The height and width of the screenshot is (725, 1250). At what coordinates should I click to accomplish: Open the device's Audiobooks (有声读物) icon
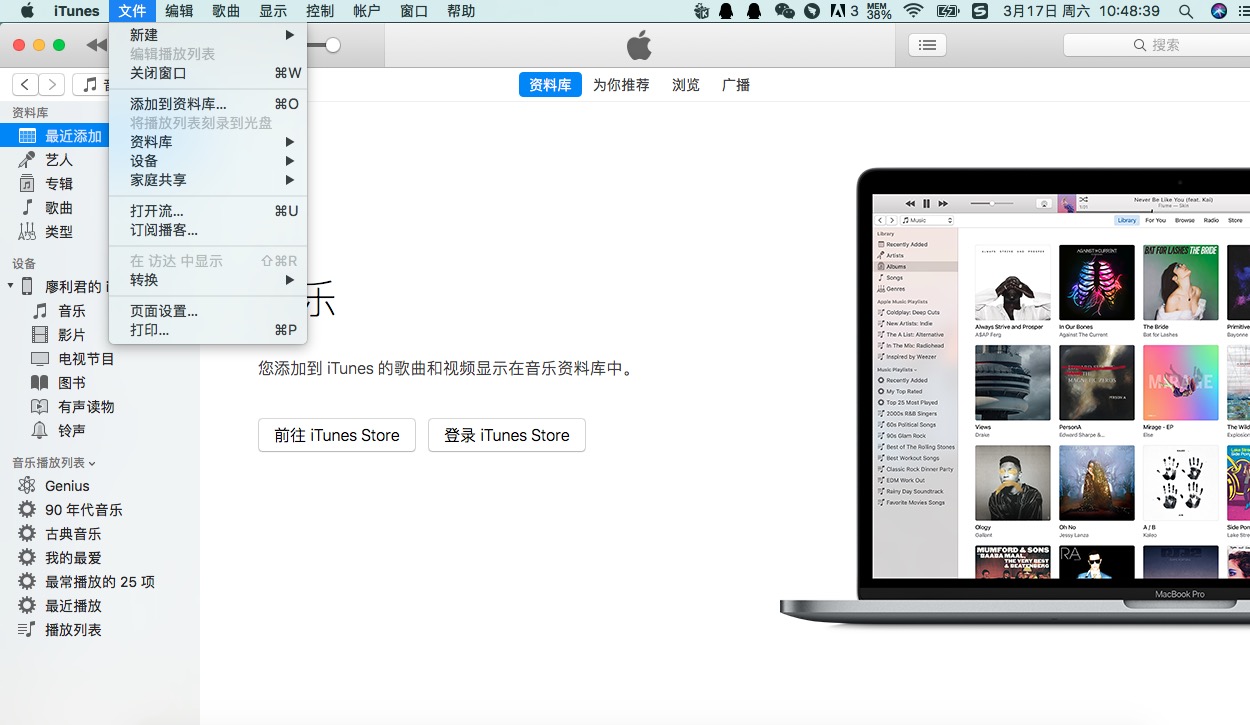pos(40,407)
